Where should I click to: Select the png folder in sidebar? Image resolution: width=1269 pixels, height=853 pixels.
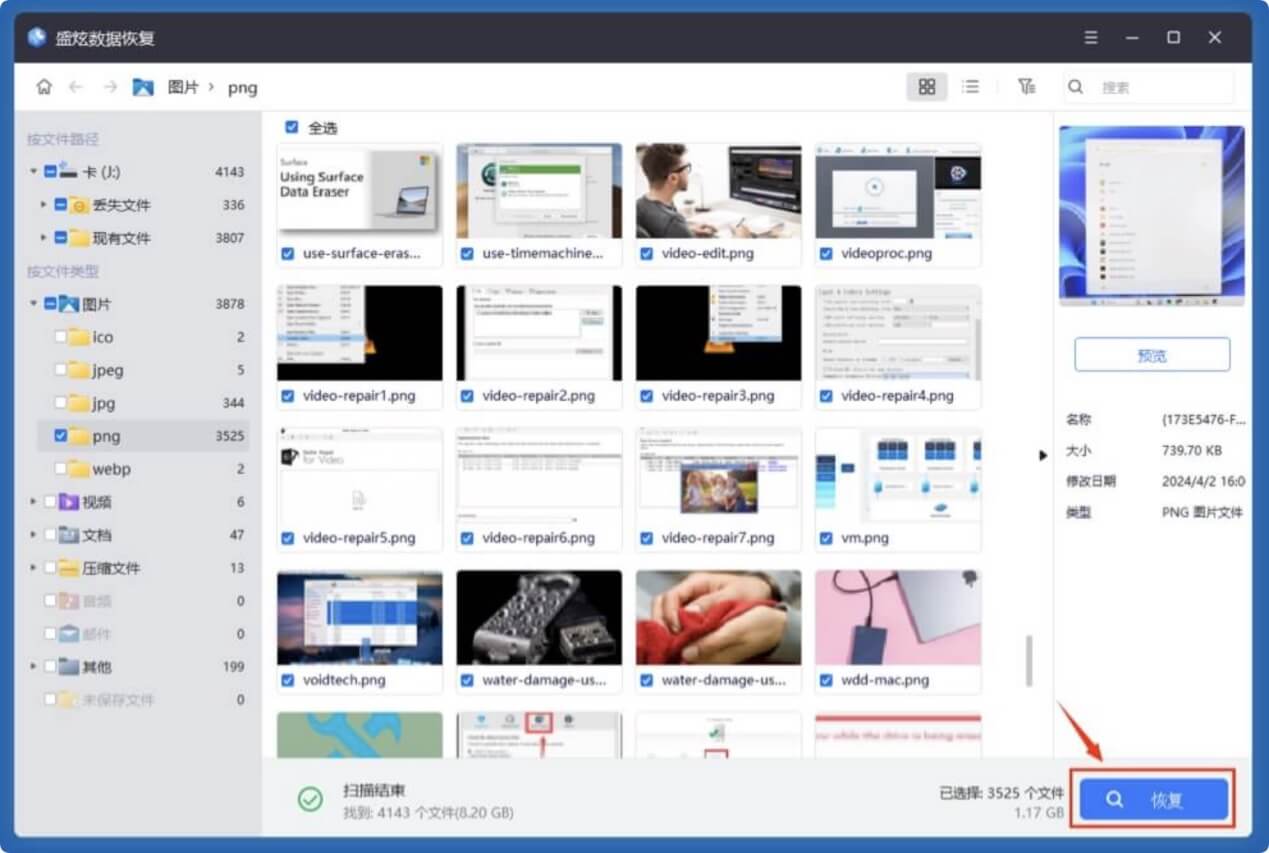coord(105,436)
